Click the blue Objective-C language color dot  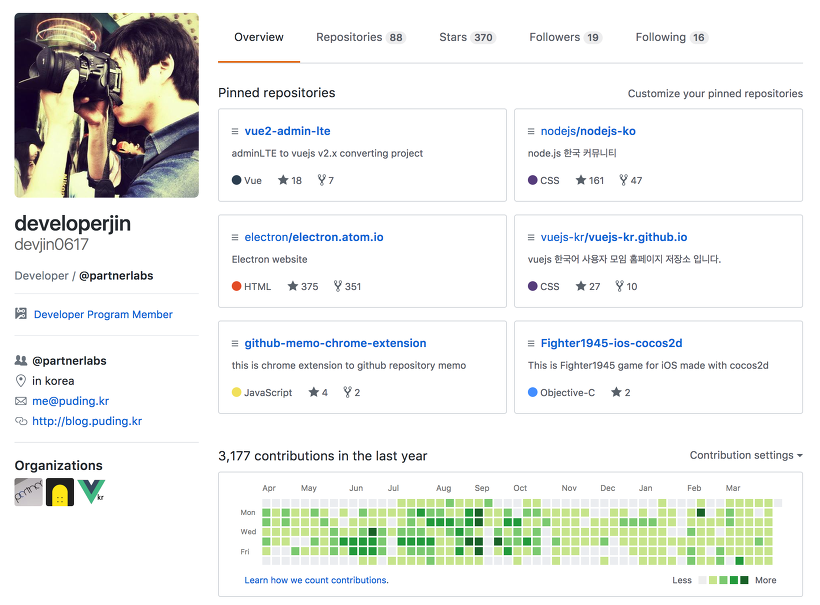click(x=532, y=392)
